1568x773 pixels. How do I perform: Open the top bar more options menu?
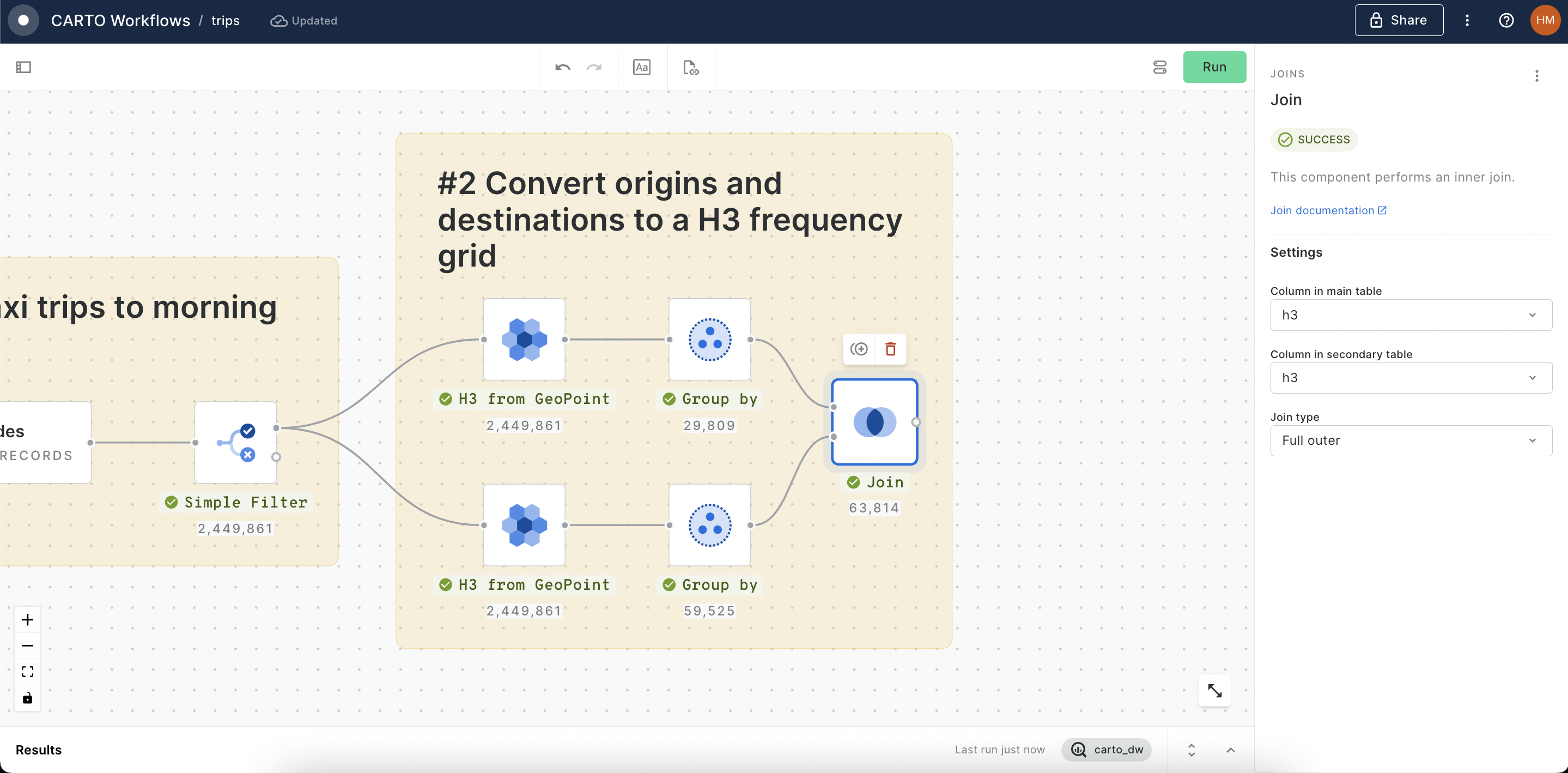pos(1467,20)
